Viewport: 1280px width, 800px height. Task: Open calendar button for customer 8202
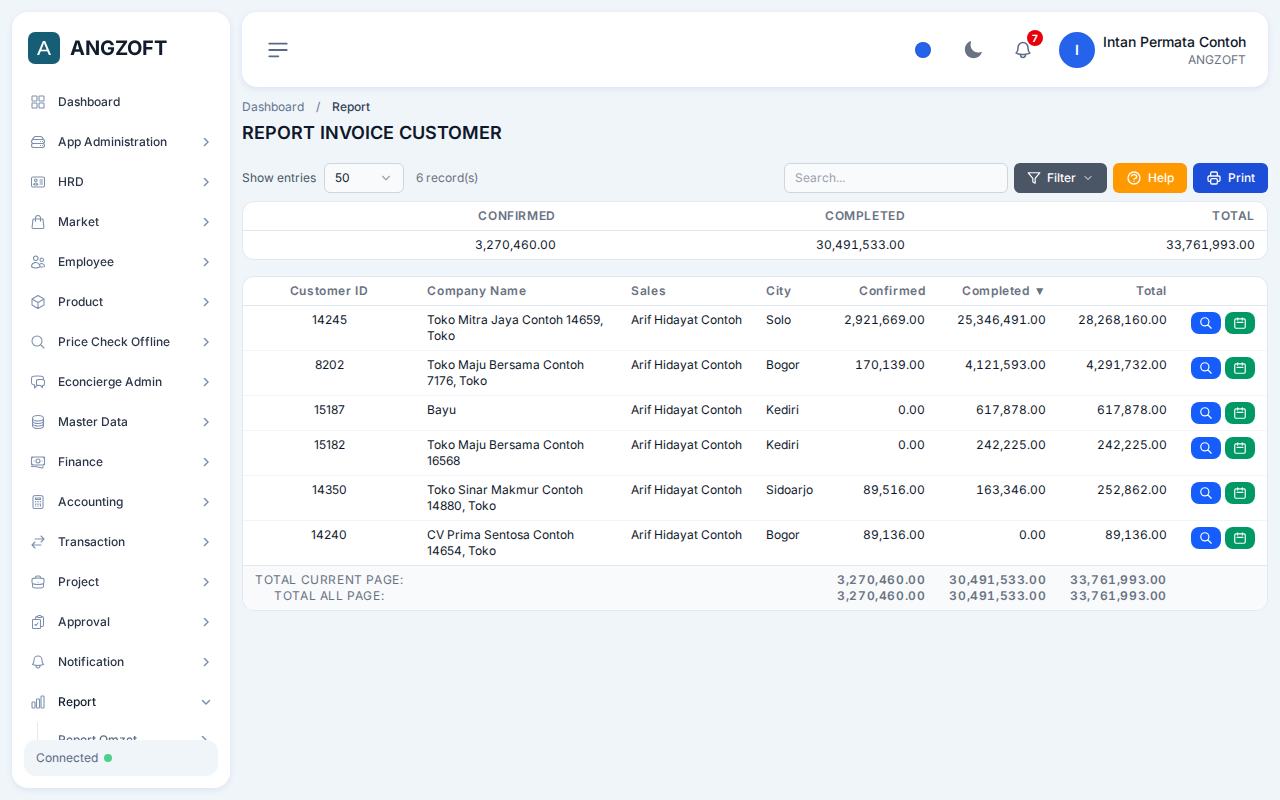click(x=1240, y=368)
